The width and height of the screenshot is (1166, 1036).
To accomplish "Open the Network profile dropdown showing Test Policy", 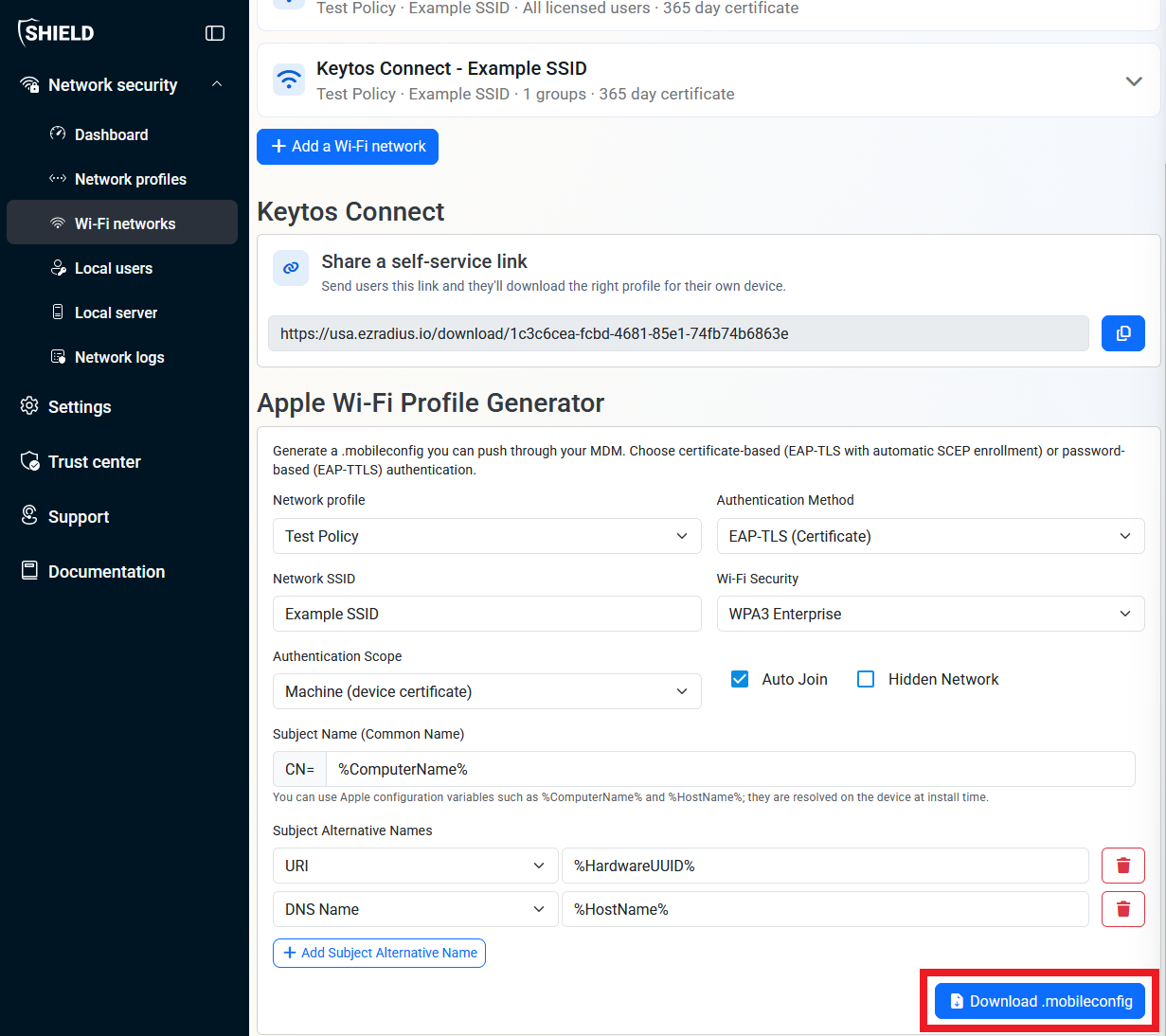I will tap(487, 536).
